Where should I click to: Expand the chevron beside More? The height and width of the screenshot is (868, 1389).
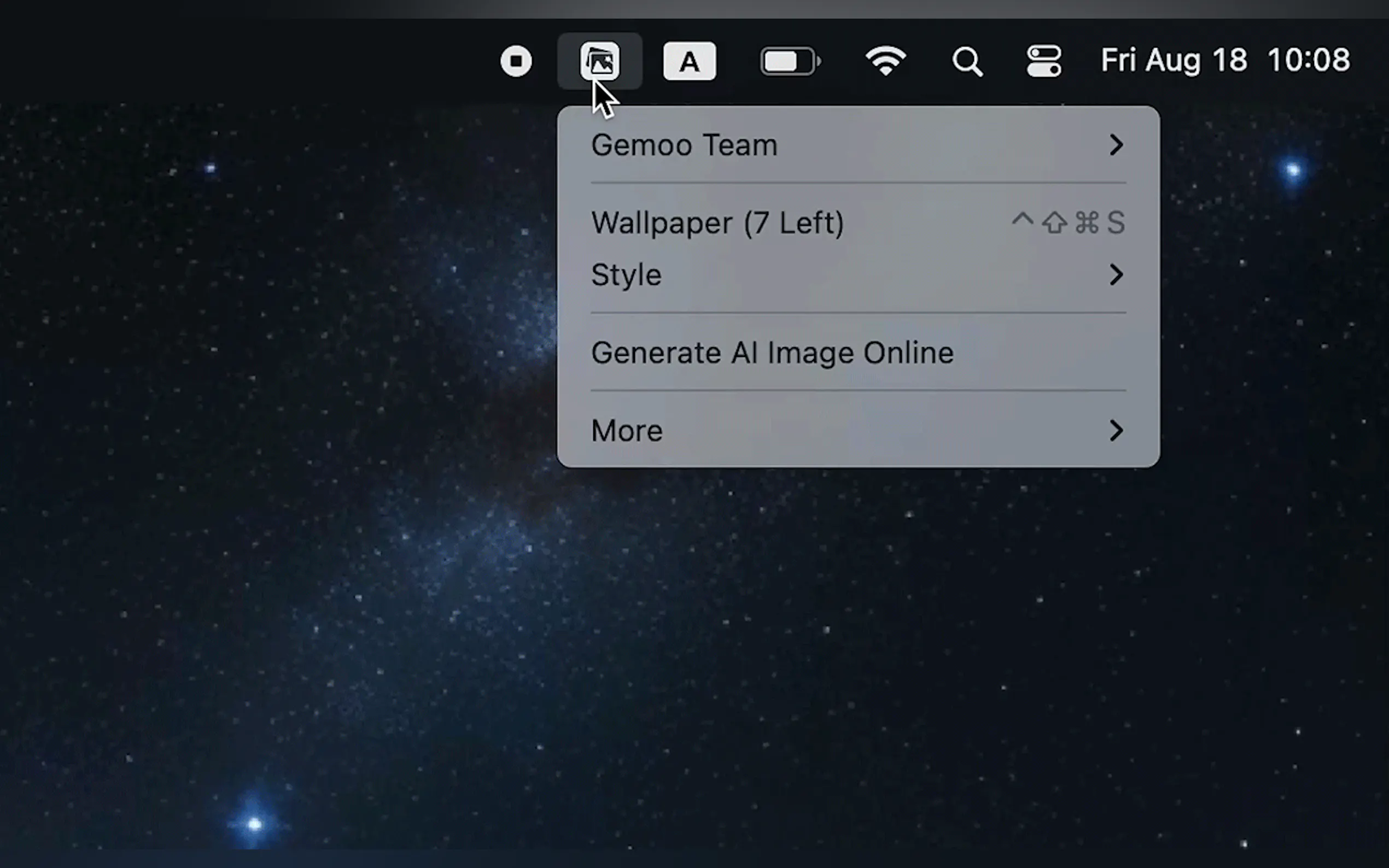coord(1116,431)
